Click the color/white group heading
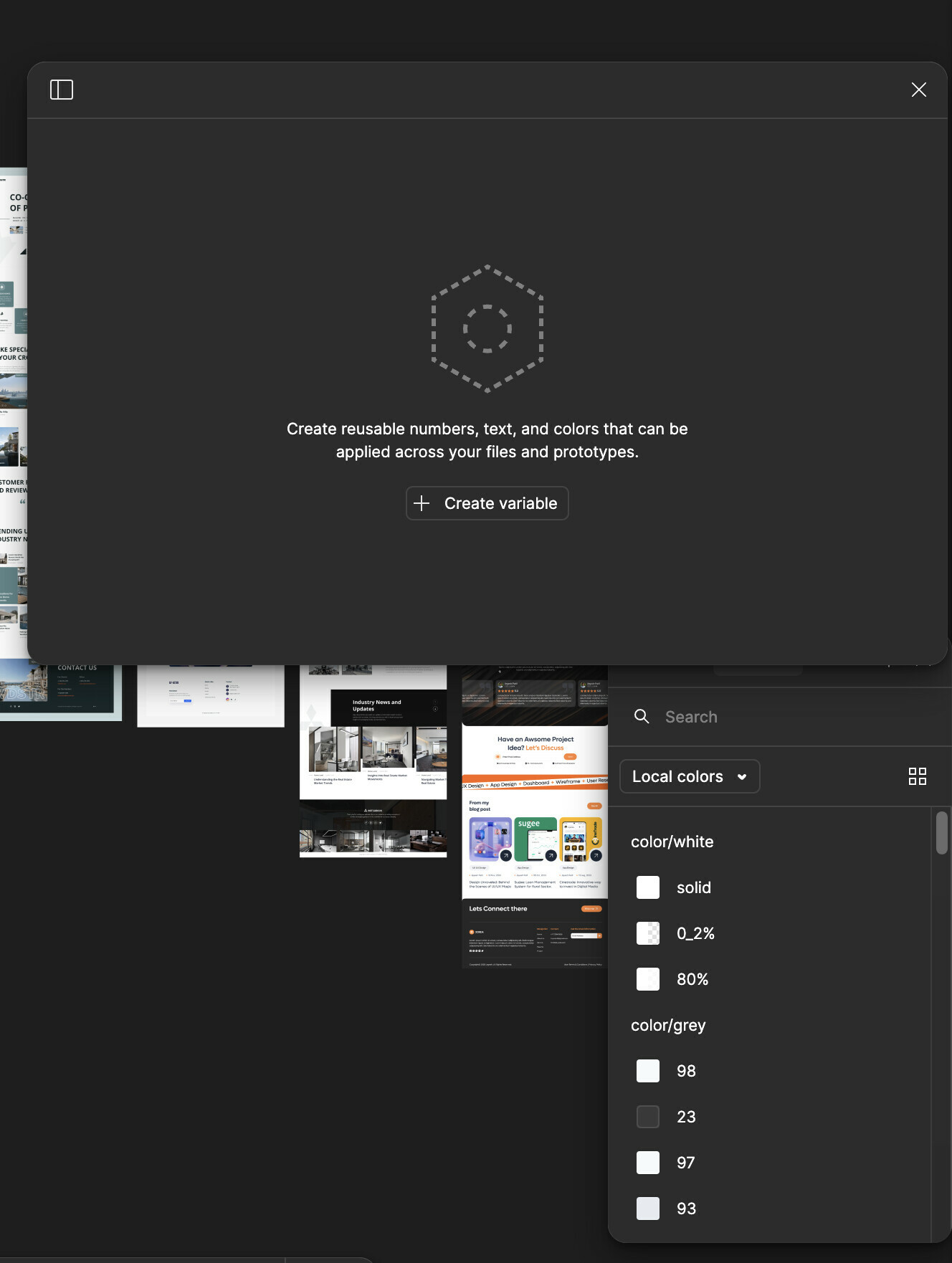 coord(672,842)
